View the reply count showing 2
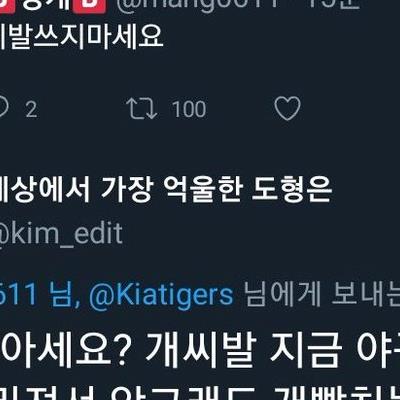The height and width of the screenshot is (400, 400). 31,109
